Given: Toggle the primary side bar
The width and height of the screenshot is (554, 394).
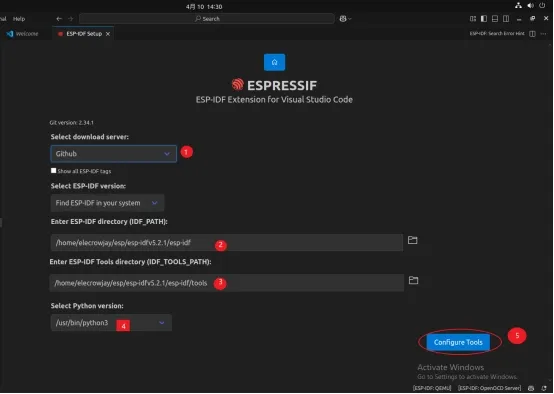Looking at the screenshot, I should coord(484,19).
